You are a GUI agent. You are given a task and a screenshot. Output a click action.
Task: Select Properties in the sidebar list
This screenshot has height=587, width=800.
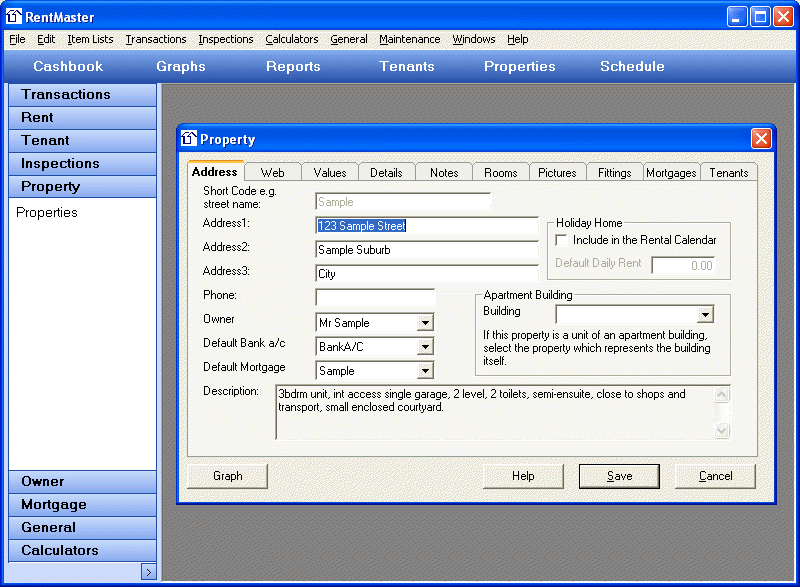click(x=47, y=212)
